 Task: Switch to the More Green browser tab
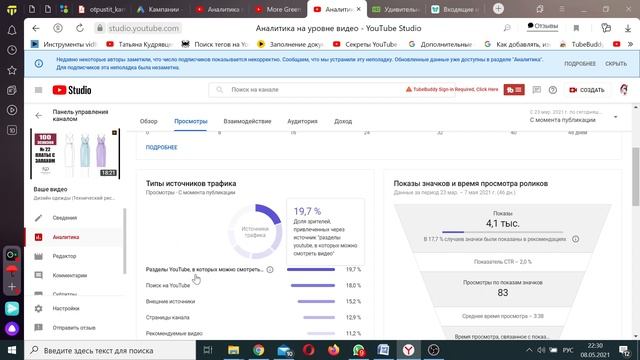[278, 9]
